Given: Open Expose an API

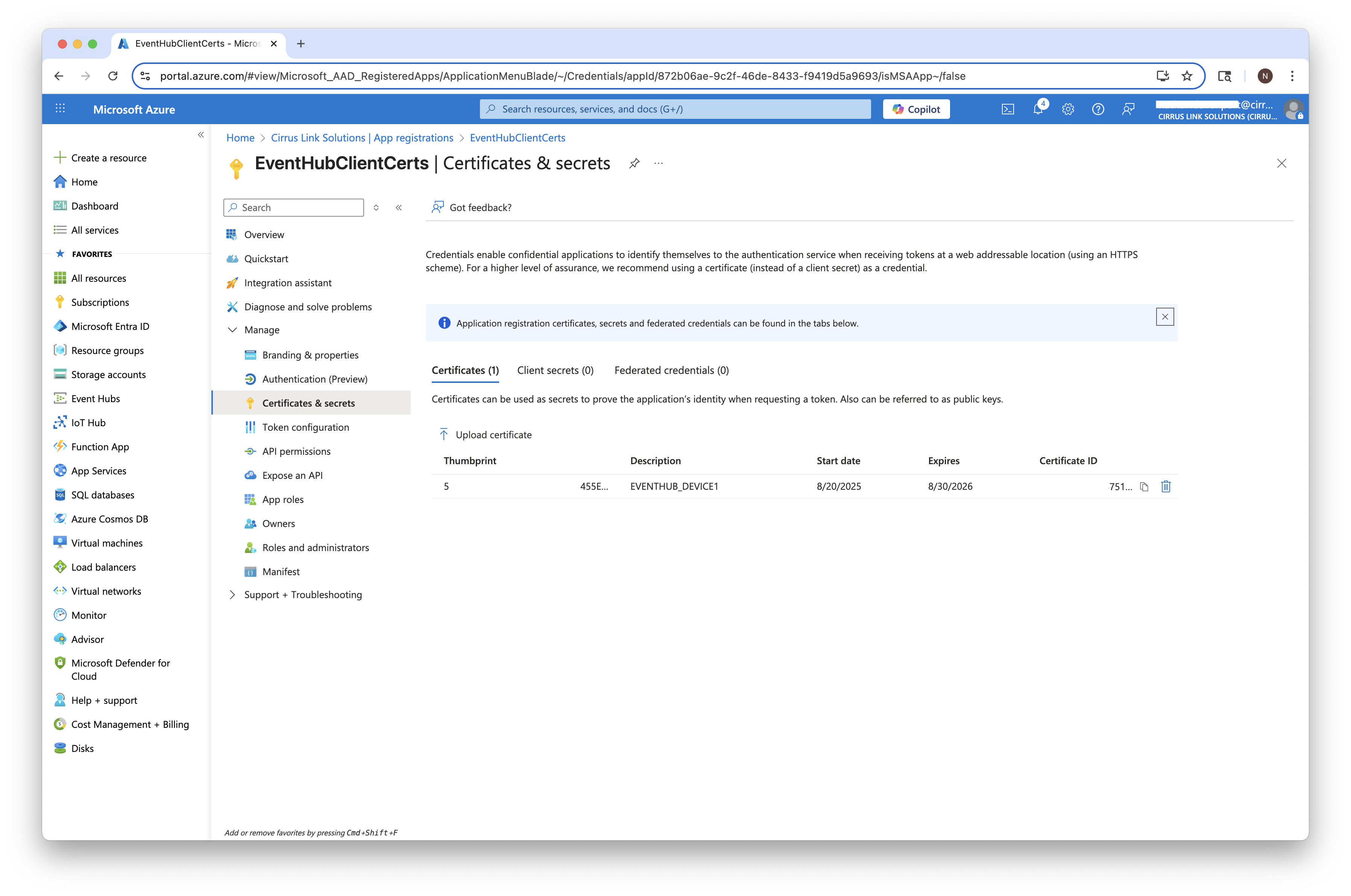Looking at the screenshot, I should [x=292, y=475].
